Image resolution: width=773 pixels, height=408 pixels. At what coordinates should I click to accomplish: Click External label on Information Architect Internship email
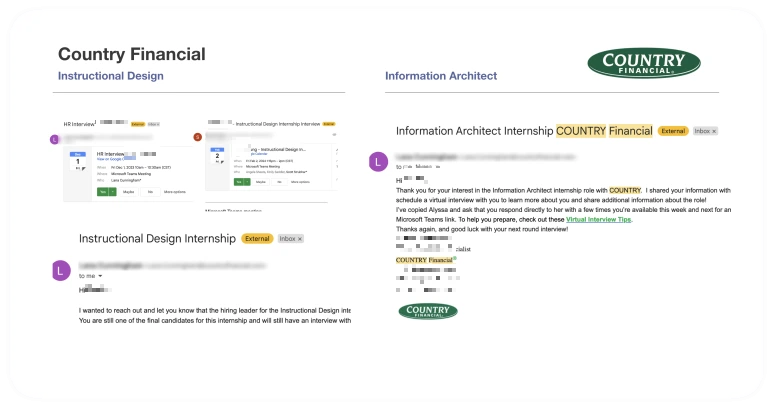tap(673, 131)
